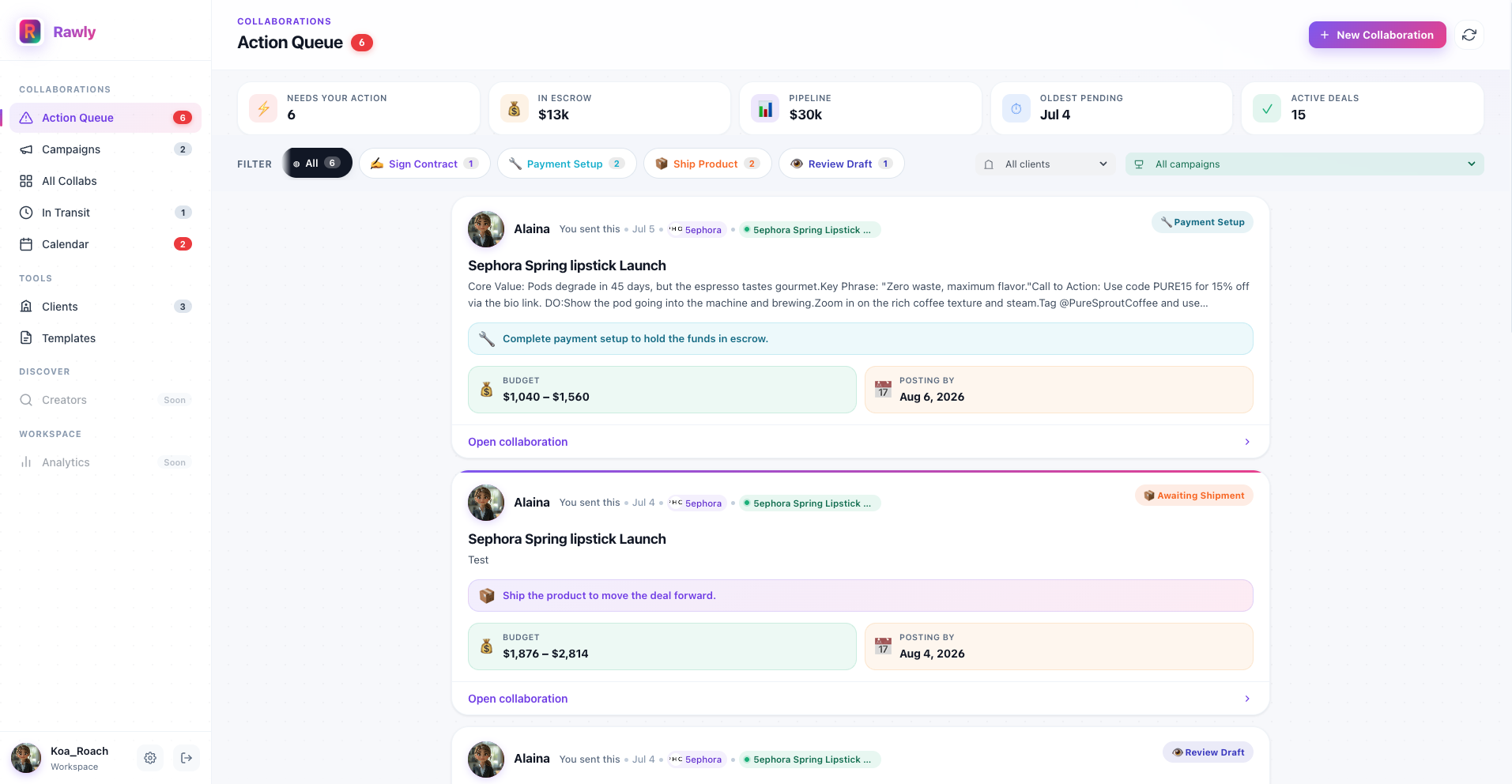This screenshot has width=1512, height=784.
Task: Click the Templates document icon
Action: tap(26, 338)
